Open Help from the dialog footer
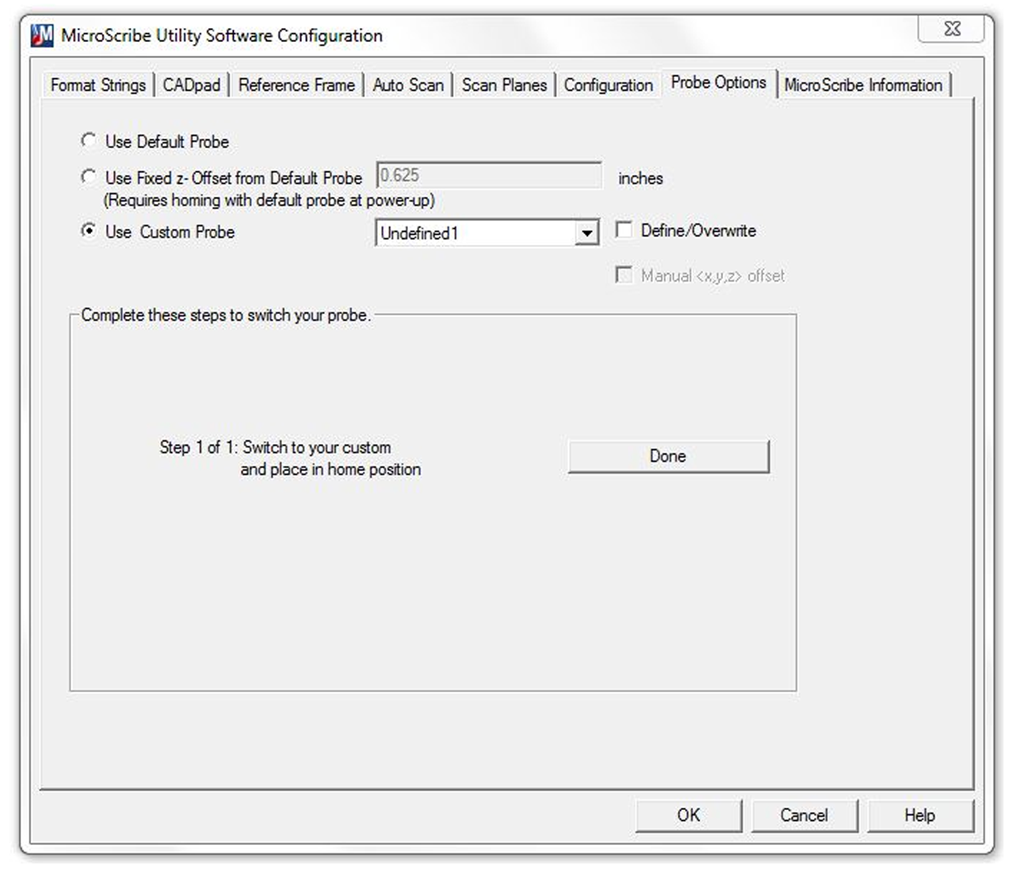 click(x=920, y=815)
